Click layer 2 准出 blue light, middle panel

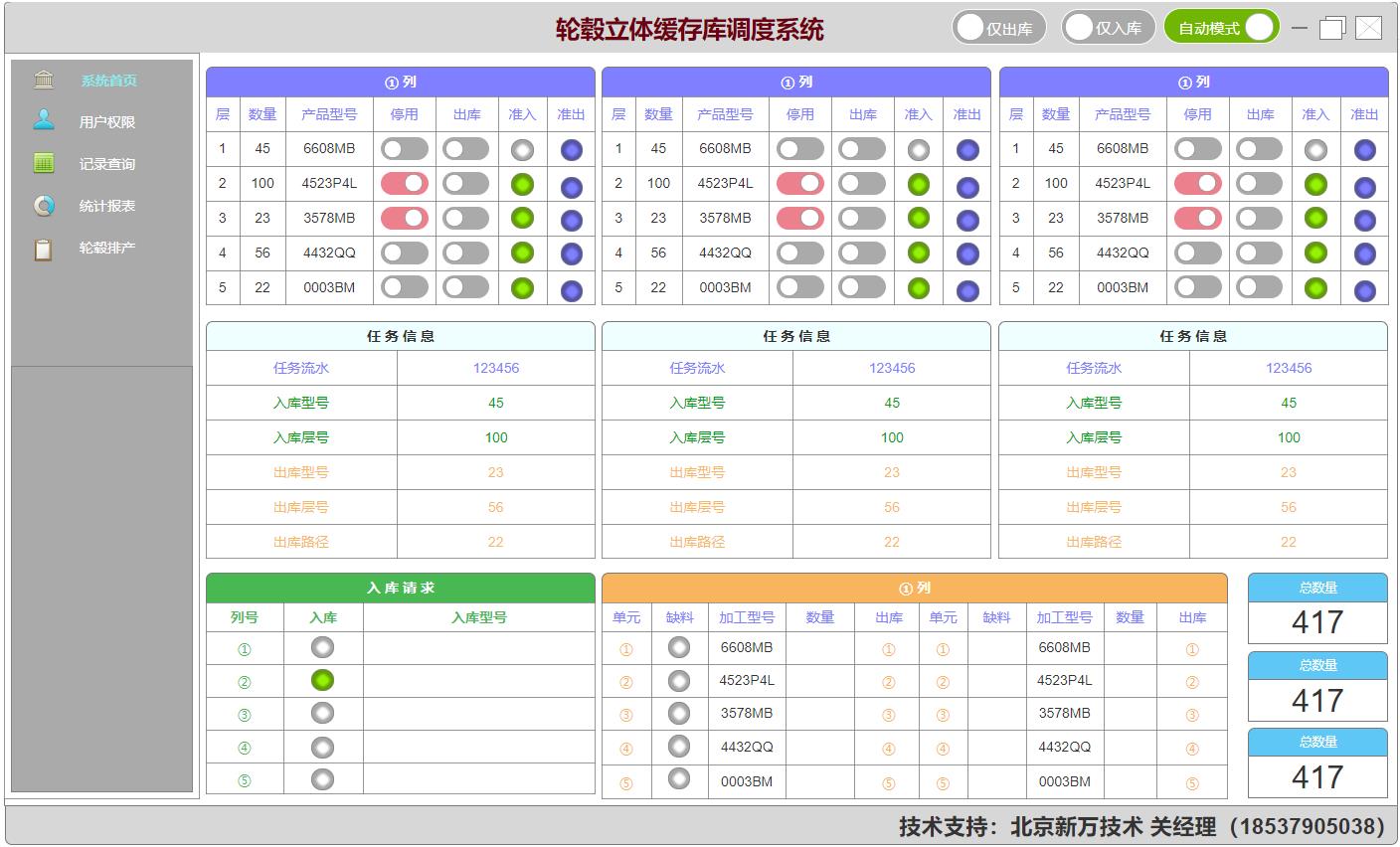(967, 187)
